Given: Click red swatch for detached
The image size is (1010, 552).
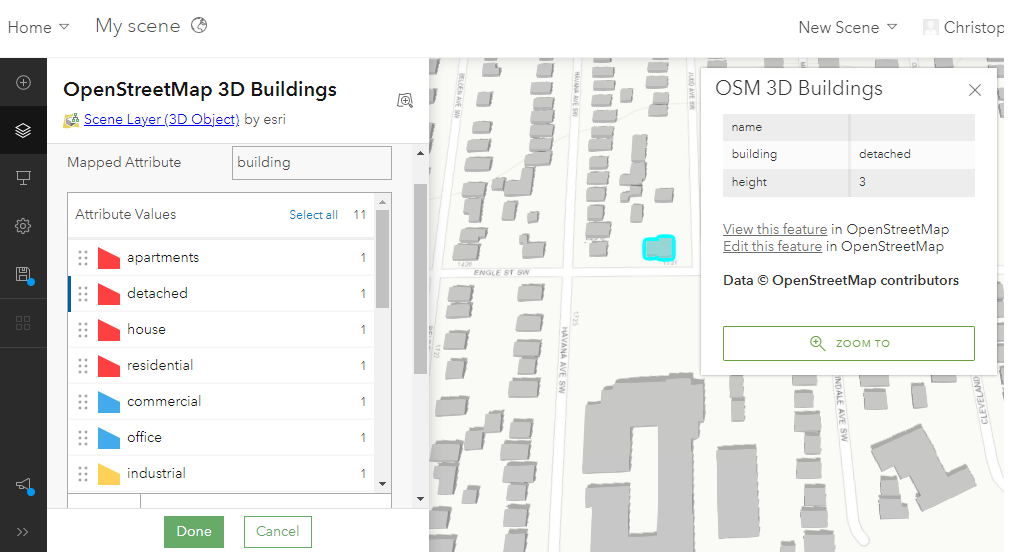Looking at the screenshot, I should tap(109, 294).
